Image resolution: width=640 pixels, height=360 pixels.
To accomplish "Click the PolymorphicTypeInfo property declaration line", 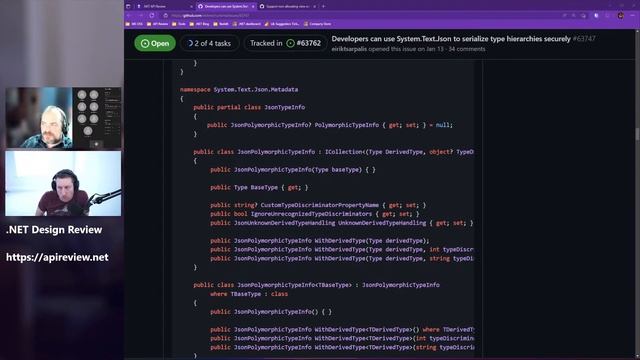I will pyautogui.click(x=330, y=125).
